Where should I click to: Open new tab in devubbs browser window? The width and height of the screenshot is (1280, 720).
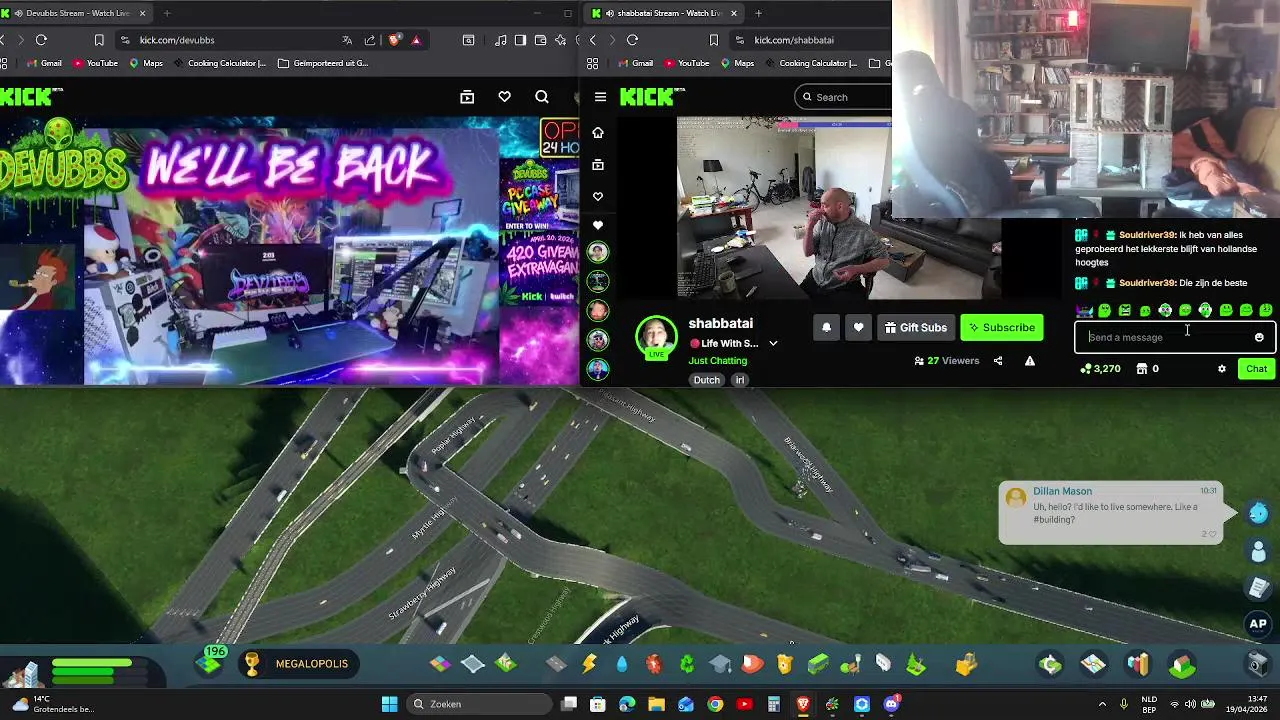pyautogui.click(x=166, y=13)
